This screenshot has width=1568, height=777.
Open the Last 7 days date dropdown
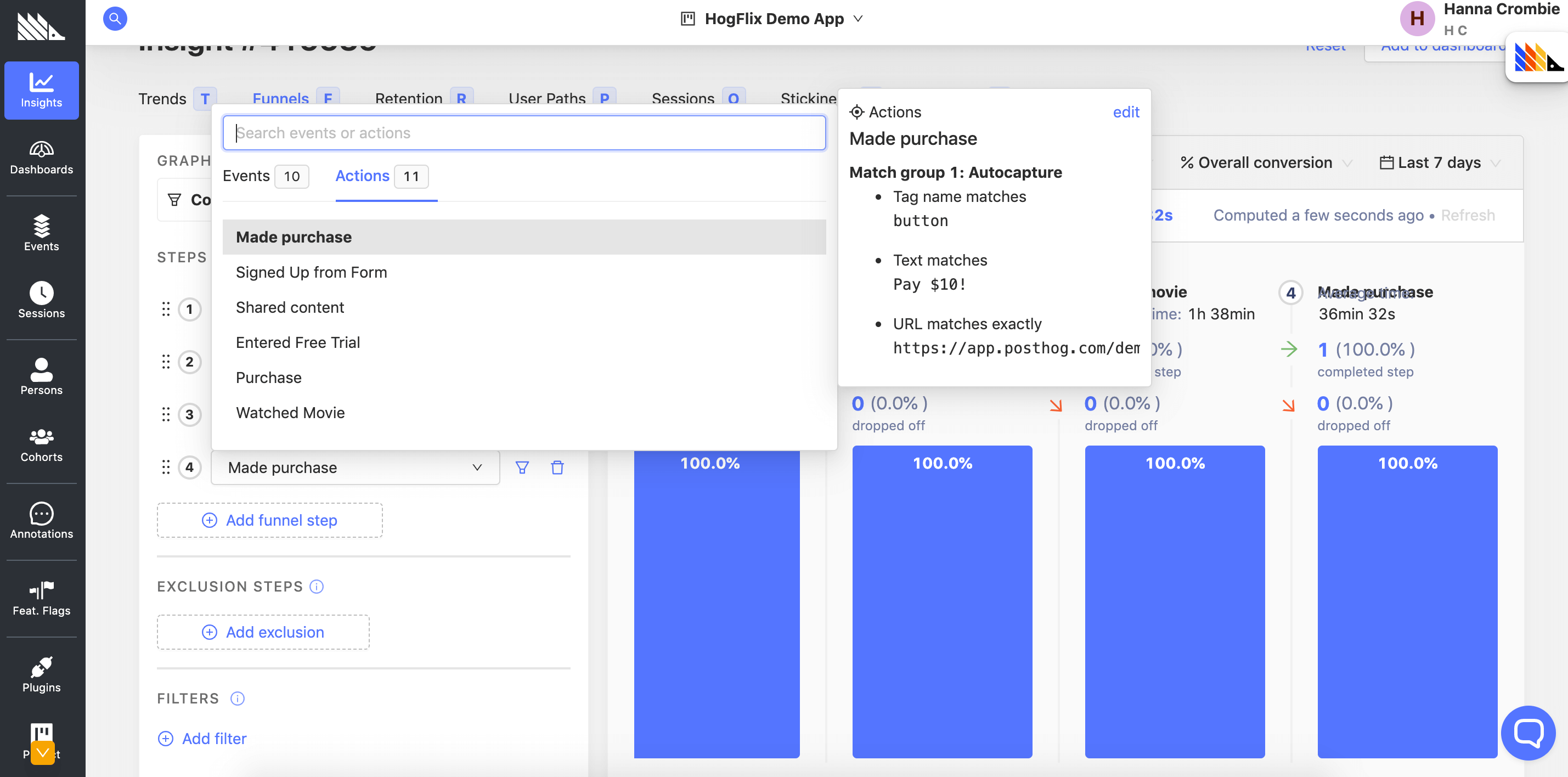tap(1439, 162)
